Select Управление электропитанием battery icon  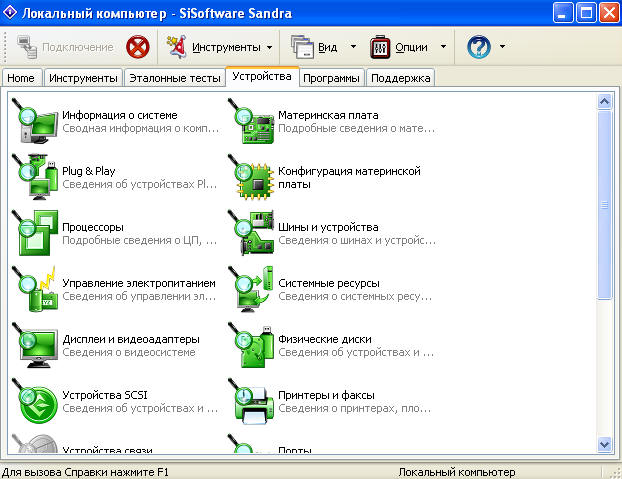(x=35, y=289)
